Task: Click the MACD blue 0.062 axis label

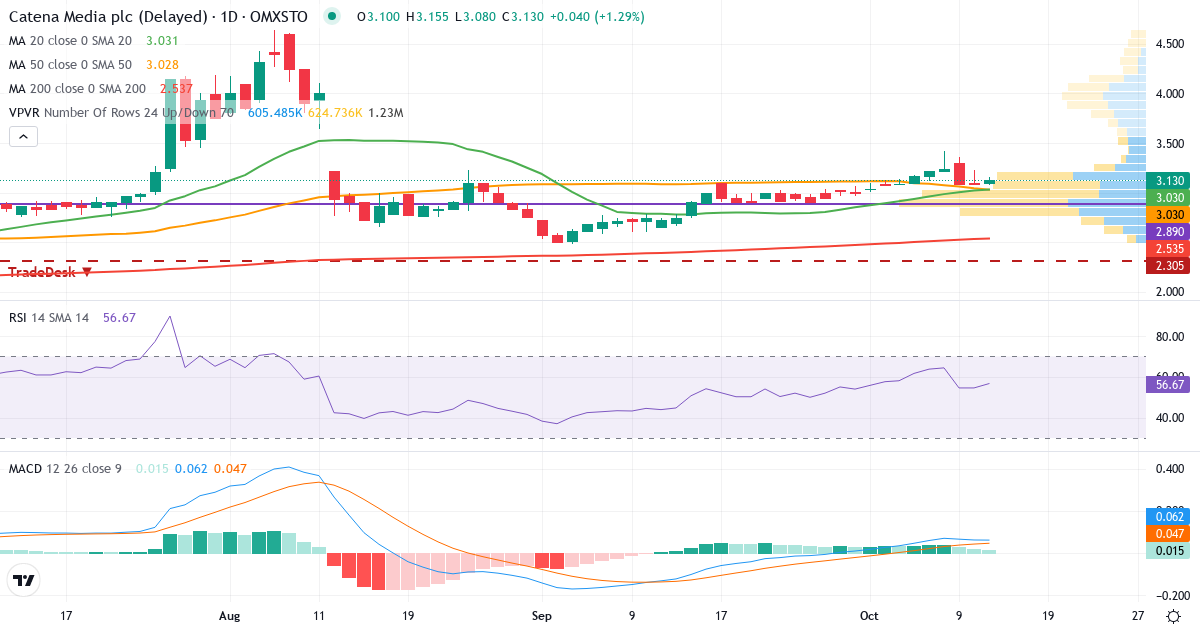Action: [x=1169, y=517]
